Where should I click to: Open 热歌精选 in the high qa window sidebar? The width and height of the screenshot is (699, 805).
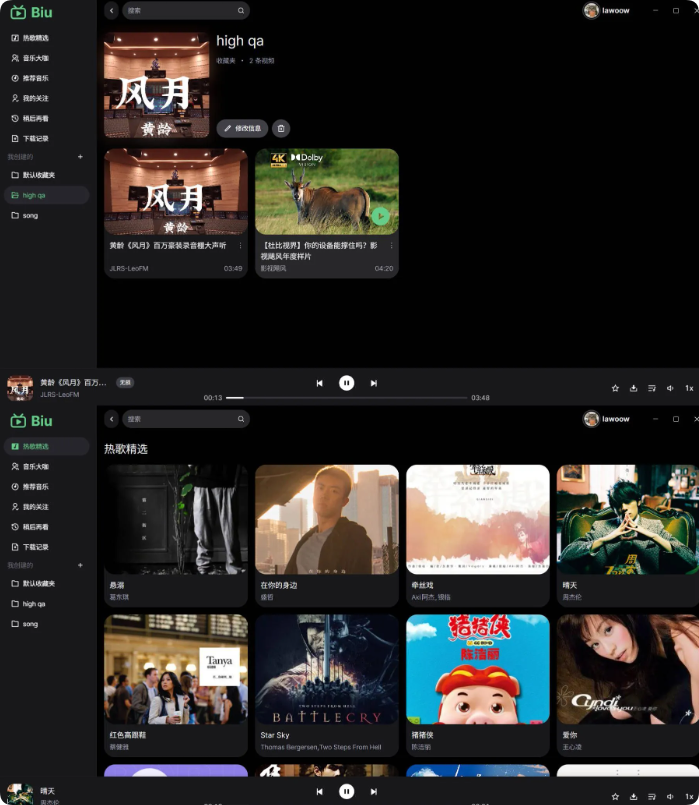point(31,38)
